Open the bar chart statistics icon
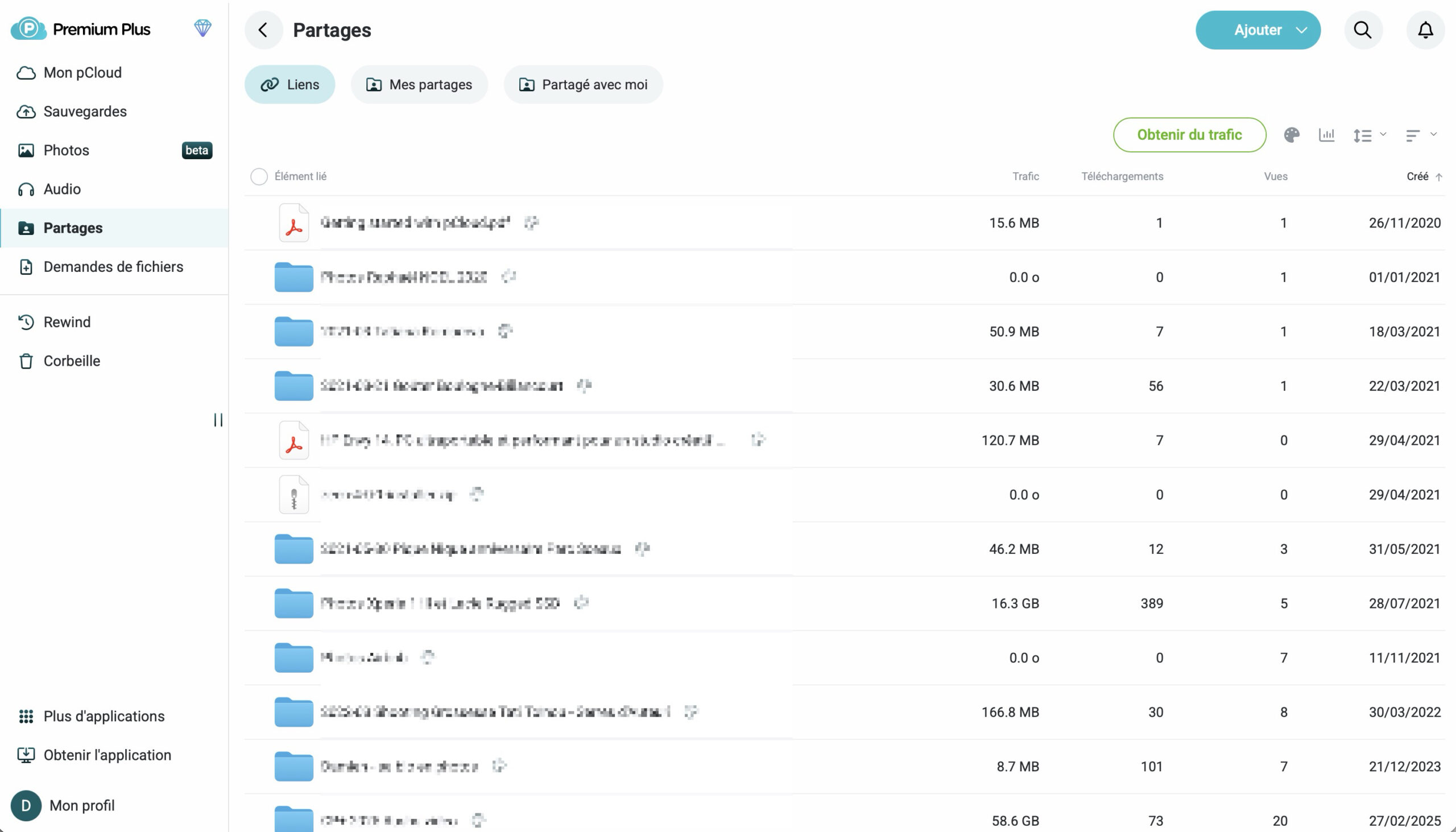This screenshot has width=1456, height=832. tap(1326, 135)
